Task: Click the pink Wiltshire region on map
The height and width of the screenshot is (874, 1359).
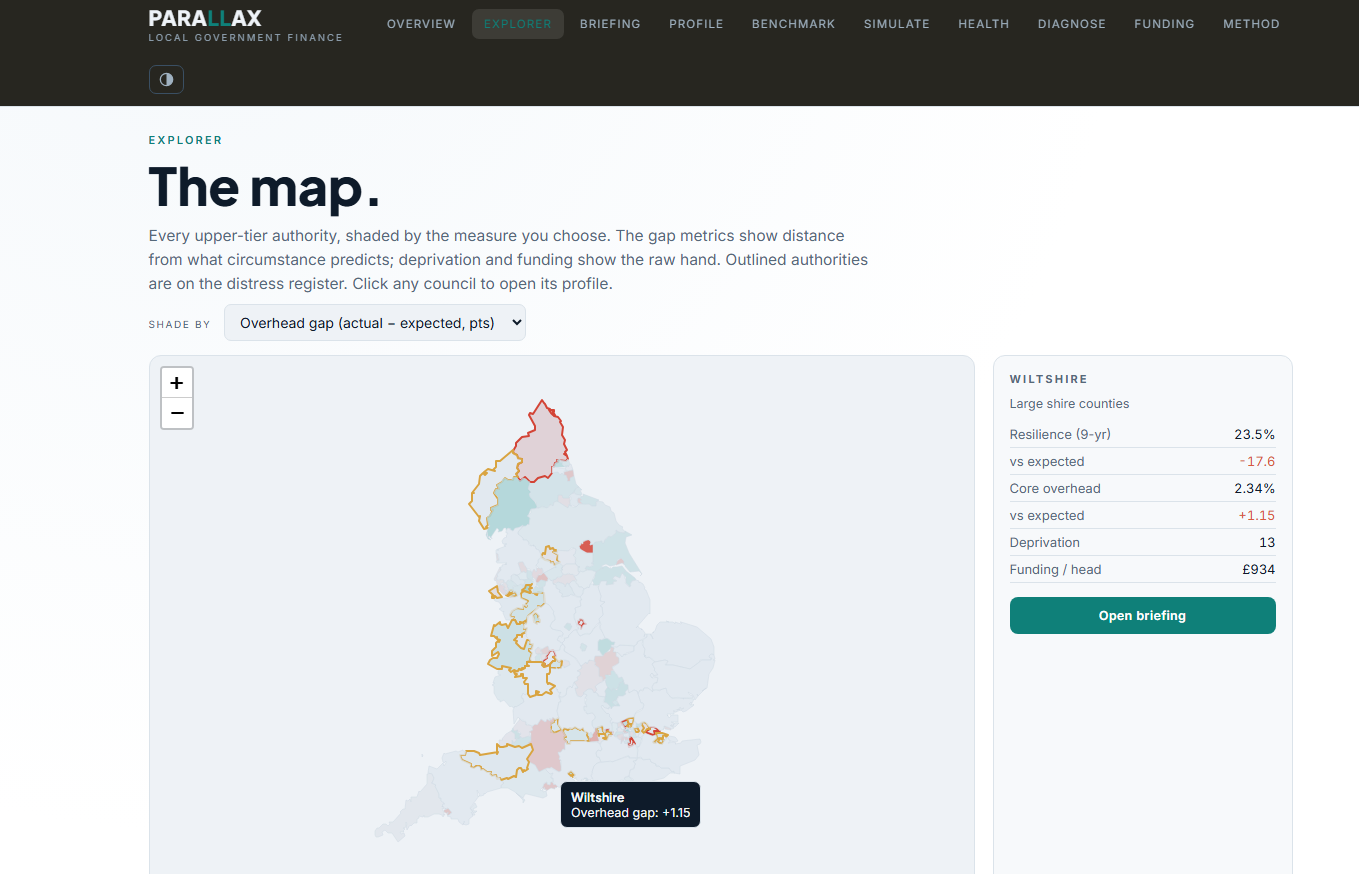Action: pos(547,745)
